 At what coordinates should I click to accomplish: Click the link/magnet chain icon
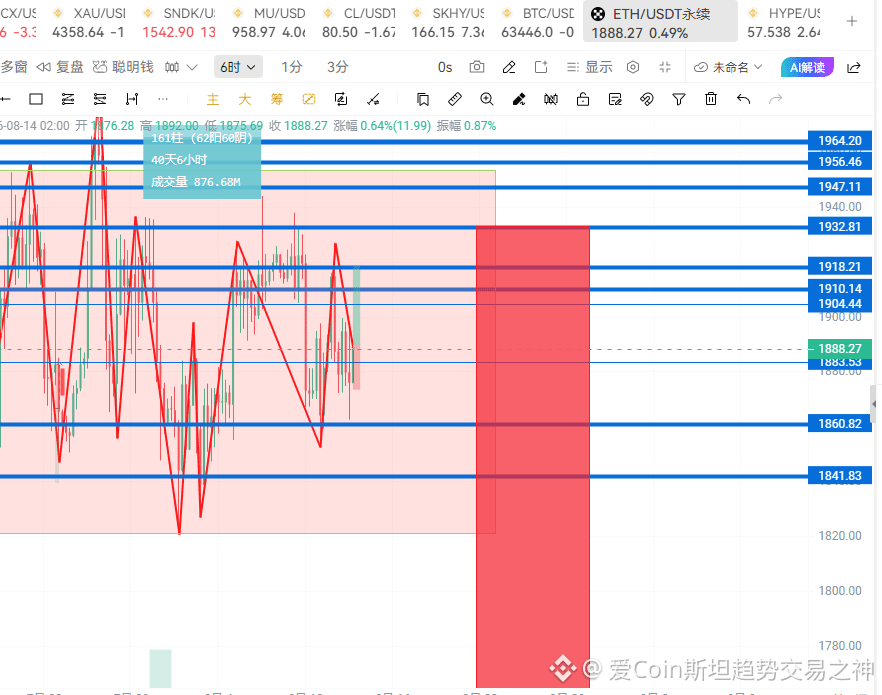(647, 100)
